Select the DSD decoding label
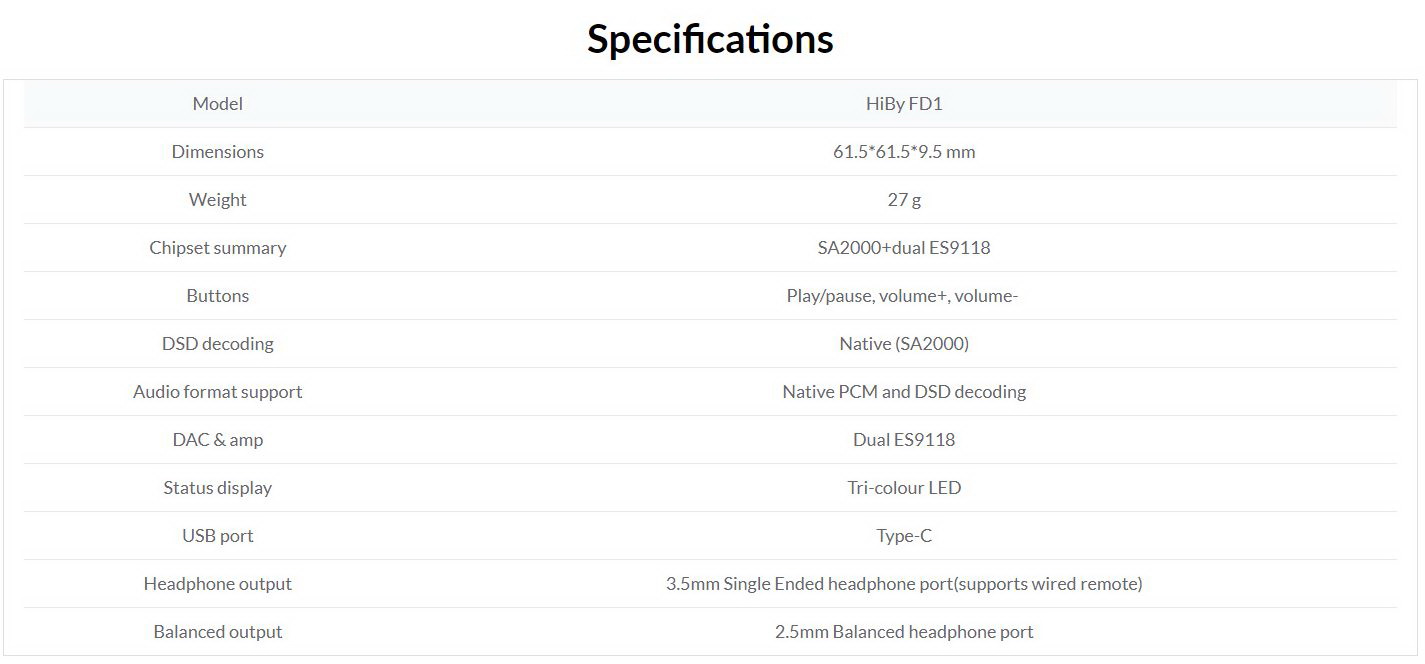 coord(217,344)
